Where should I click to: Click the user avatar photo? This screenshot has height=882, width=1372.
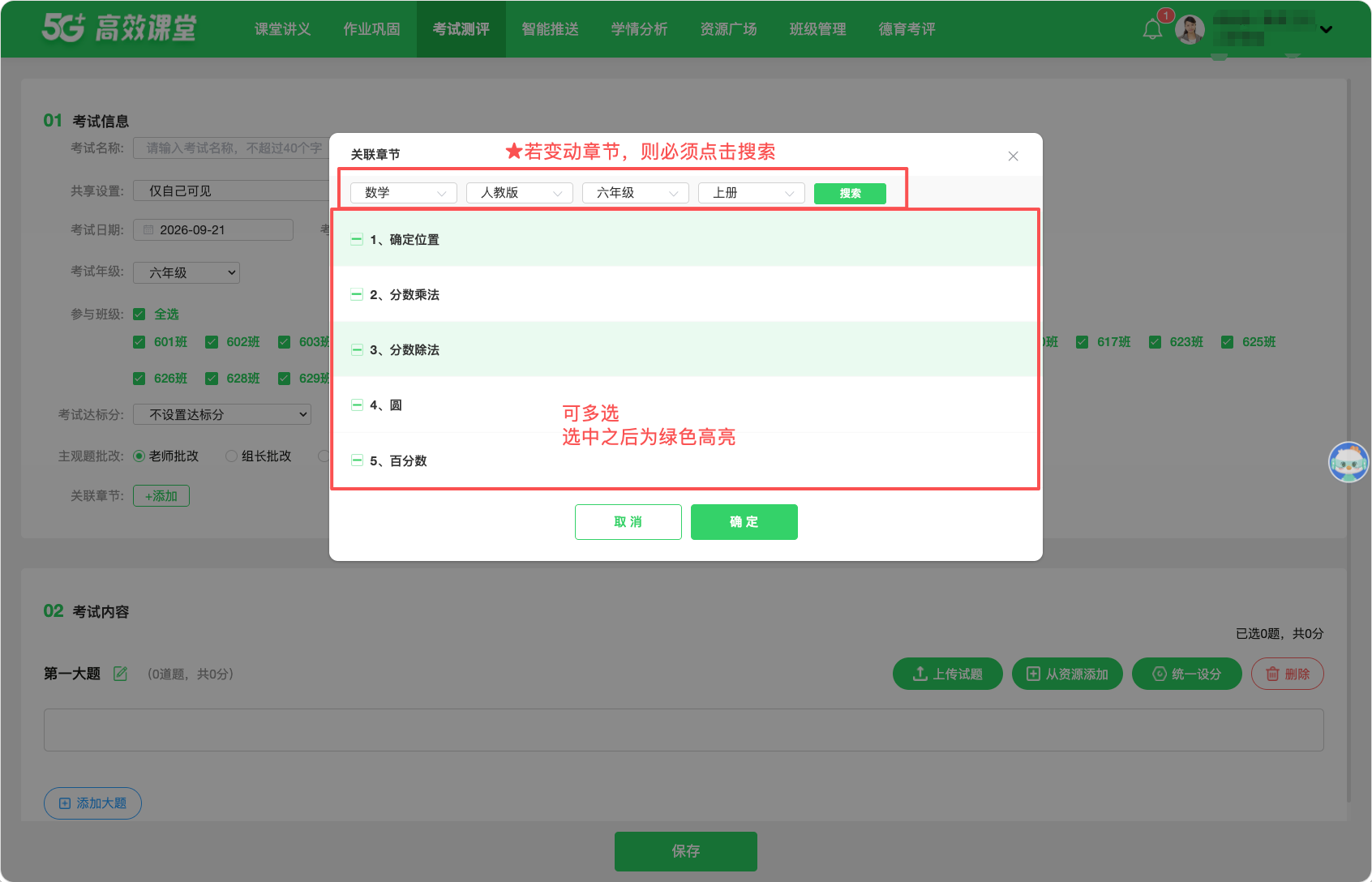(1190, 30)
